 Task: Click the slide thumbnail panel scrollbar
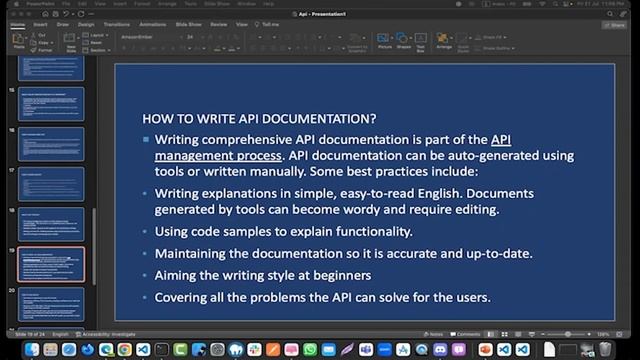coord(94,246)
